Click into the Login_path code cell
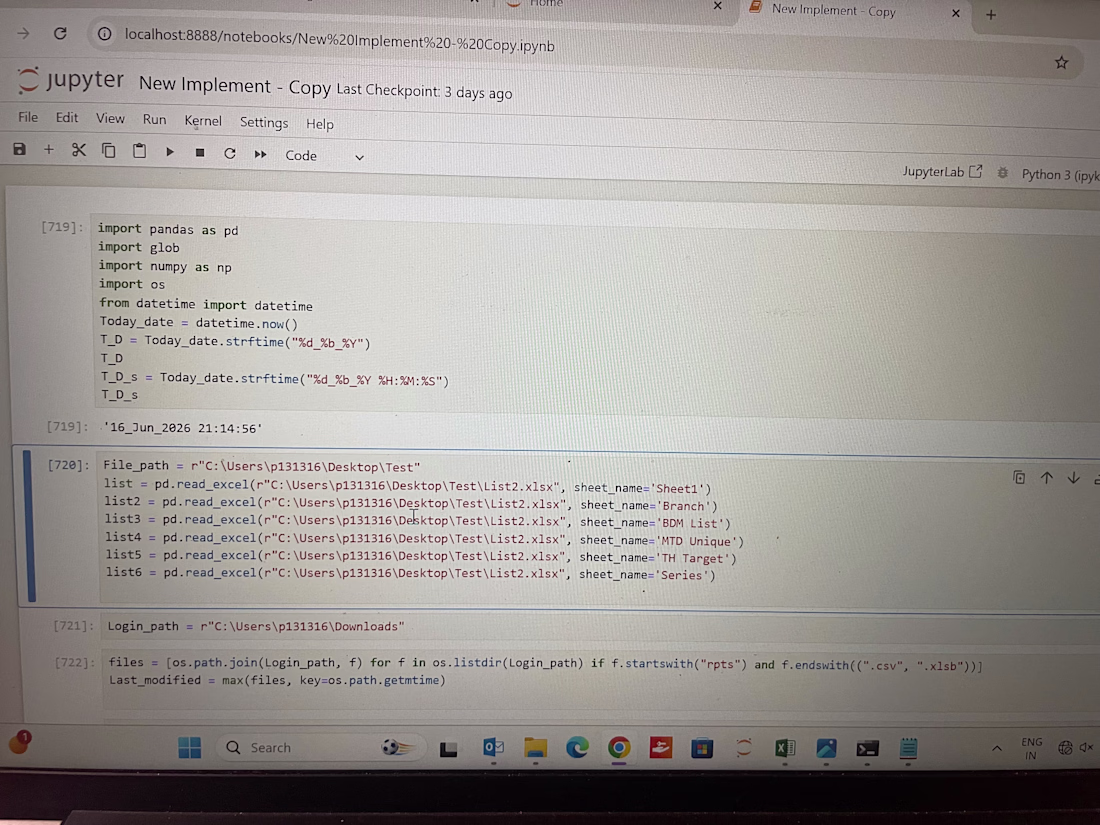This screenshot has width=1100, height=825. [602, 627]
